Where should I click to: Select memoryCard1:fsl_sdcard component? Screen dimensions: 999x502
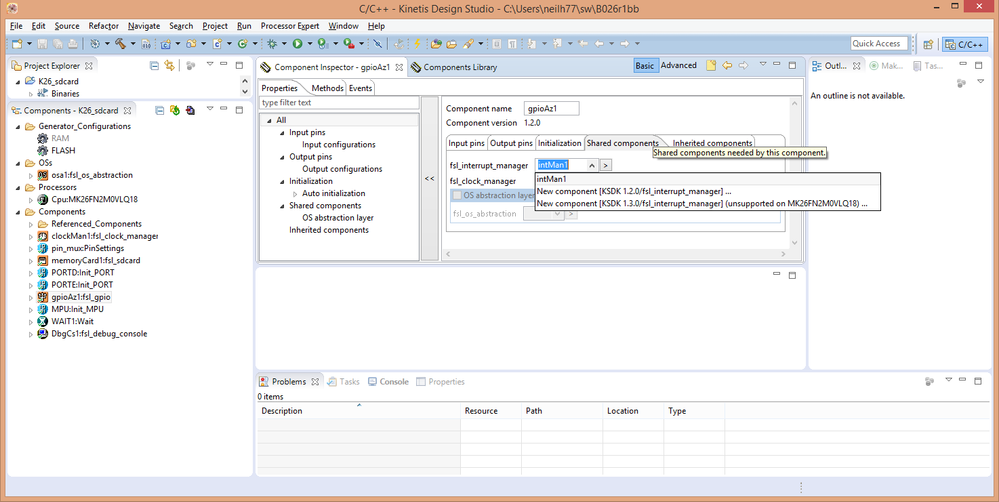click(x=96, y=261)
